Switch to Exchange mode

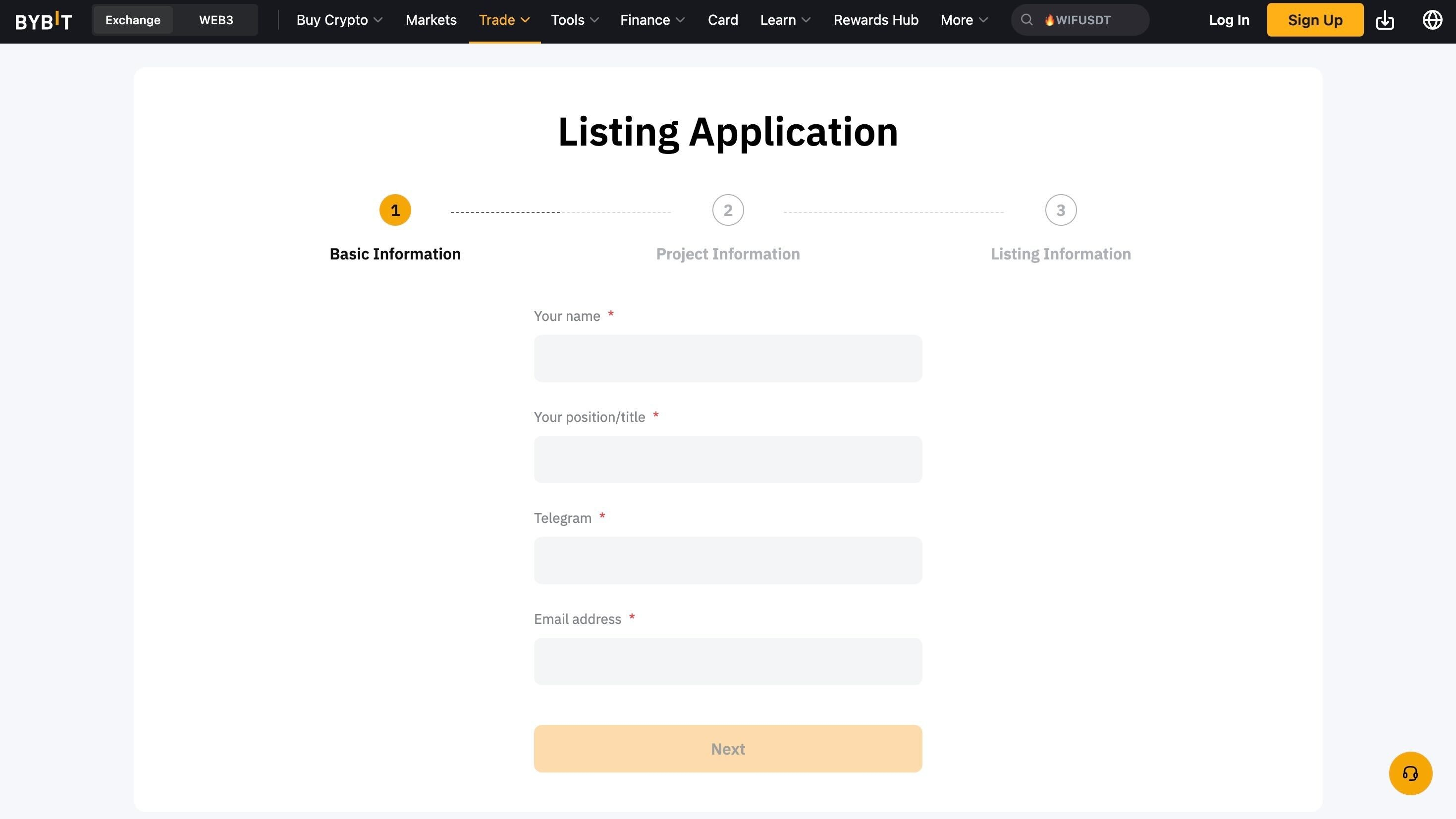click(x=133, y=20)
